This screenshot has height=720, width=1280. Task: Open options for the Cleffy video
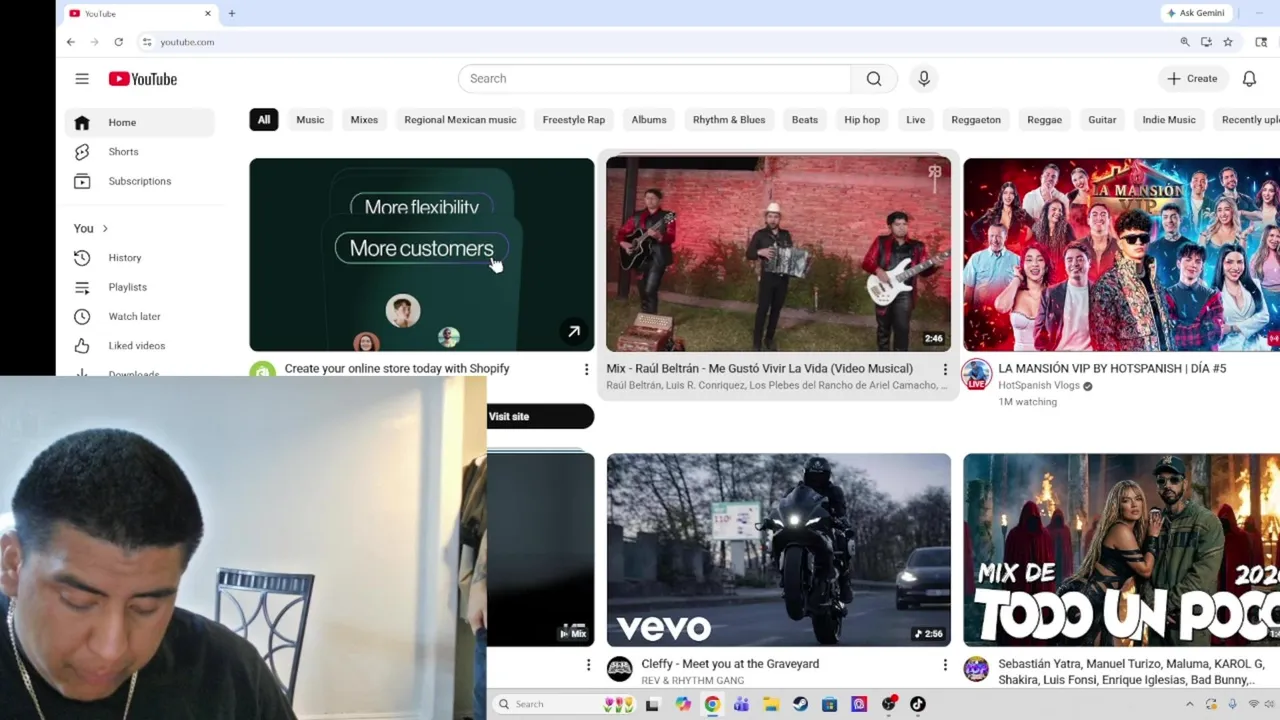point(944,665)
